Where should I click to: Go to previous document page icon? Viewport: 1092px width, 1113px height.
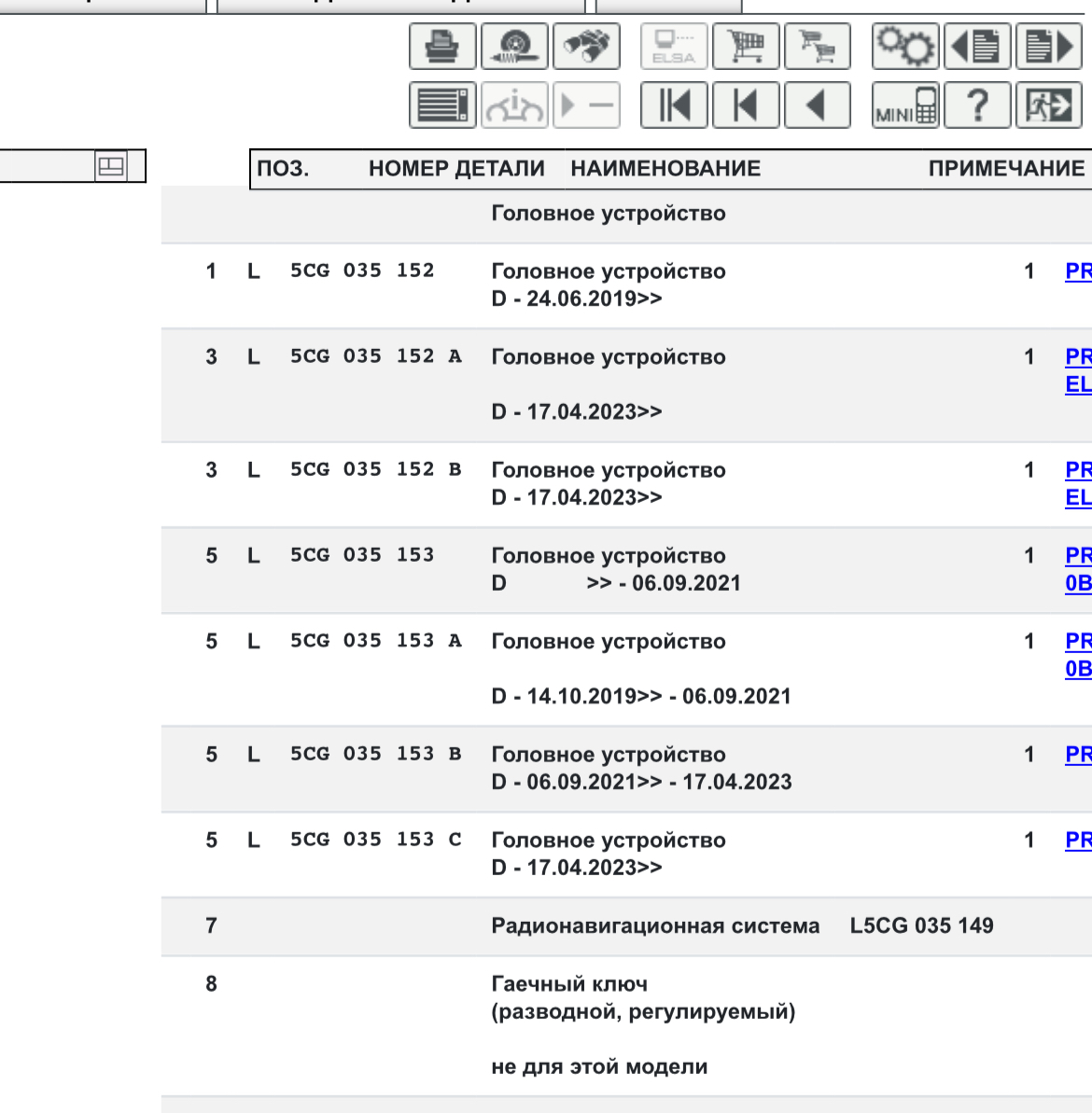977,46
